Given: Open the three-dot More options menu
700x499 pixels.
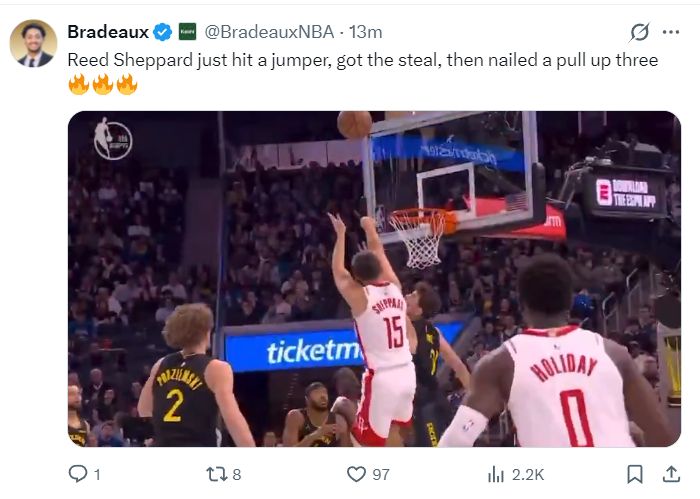Looking at the screenshot, I should point(671,32).
